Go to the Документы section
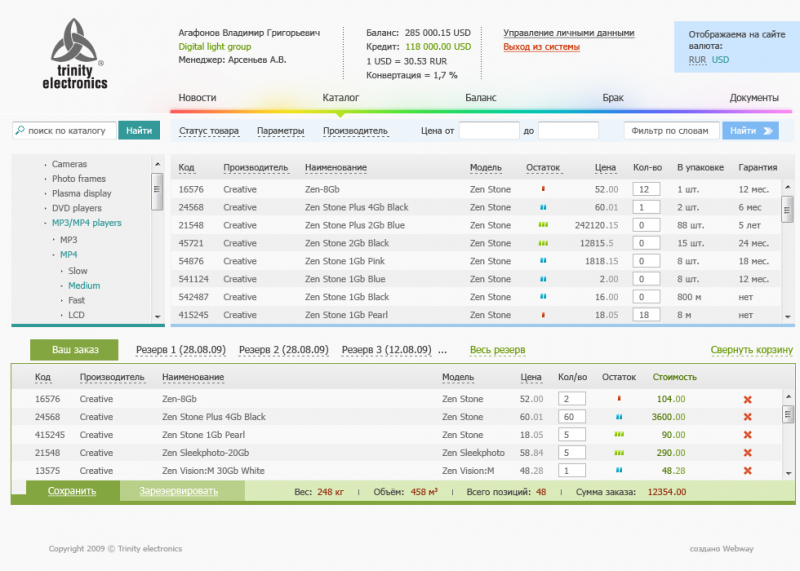800x571 pixels. 754,97
